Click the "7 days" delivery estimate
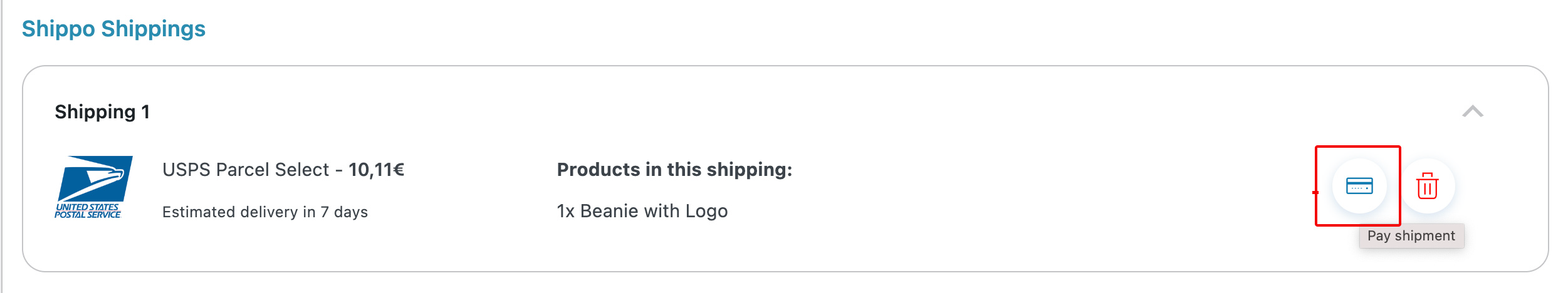The height and width of the screenshot is (293, 1568). pyautogui.click(x=344, y=212)
